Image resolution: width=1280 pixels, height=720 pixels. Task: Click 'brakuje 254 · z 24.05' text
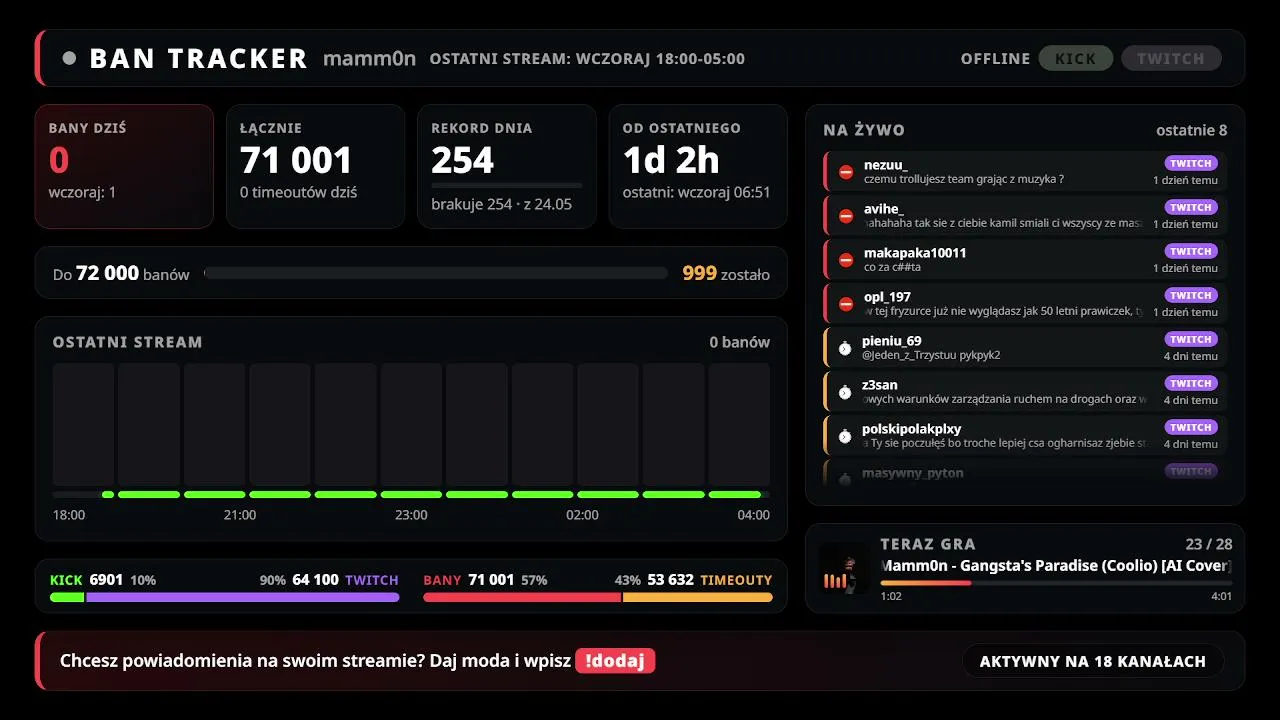[501, 204]
